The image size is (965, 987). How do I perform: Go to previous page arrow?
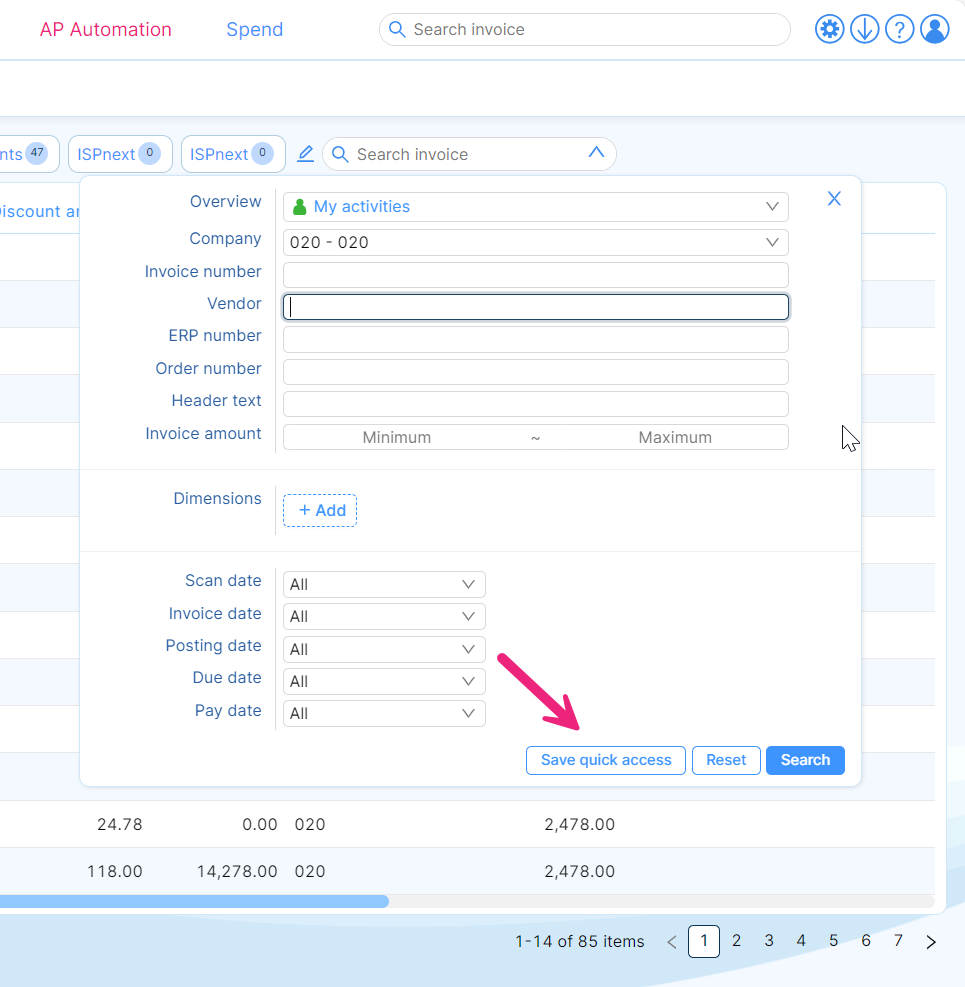(x=672, y=942)
